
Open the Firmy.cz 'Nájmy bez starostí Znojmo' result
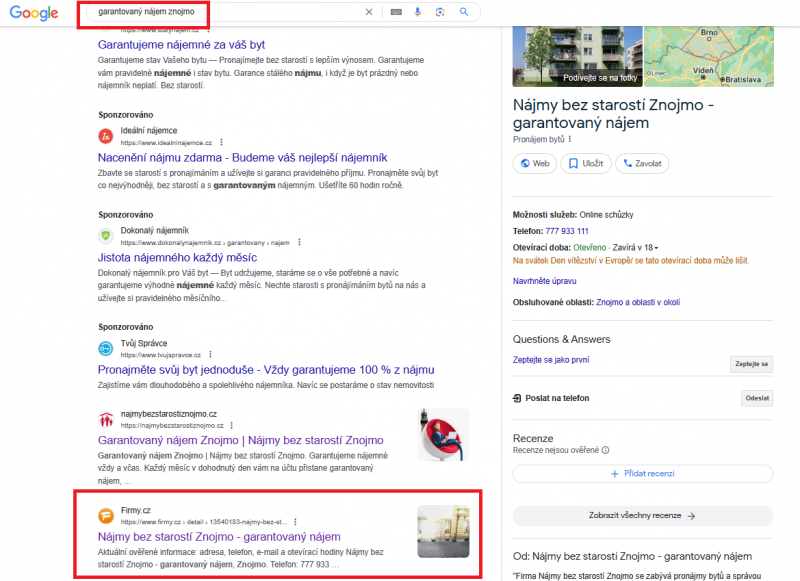219,537
